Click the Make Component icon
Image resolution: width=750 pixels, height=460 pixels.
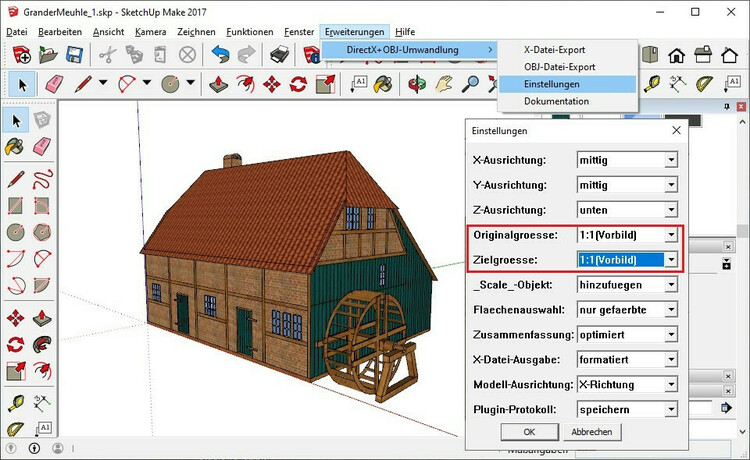(x=42, y=120)
